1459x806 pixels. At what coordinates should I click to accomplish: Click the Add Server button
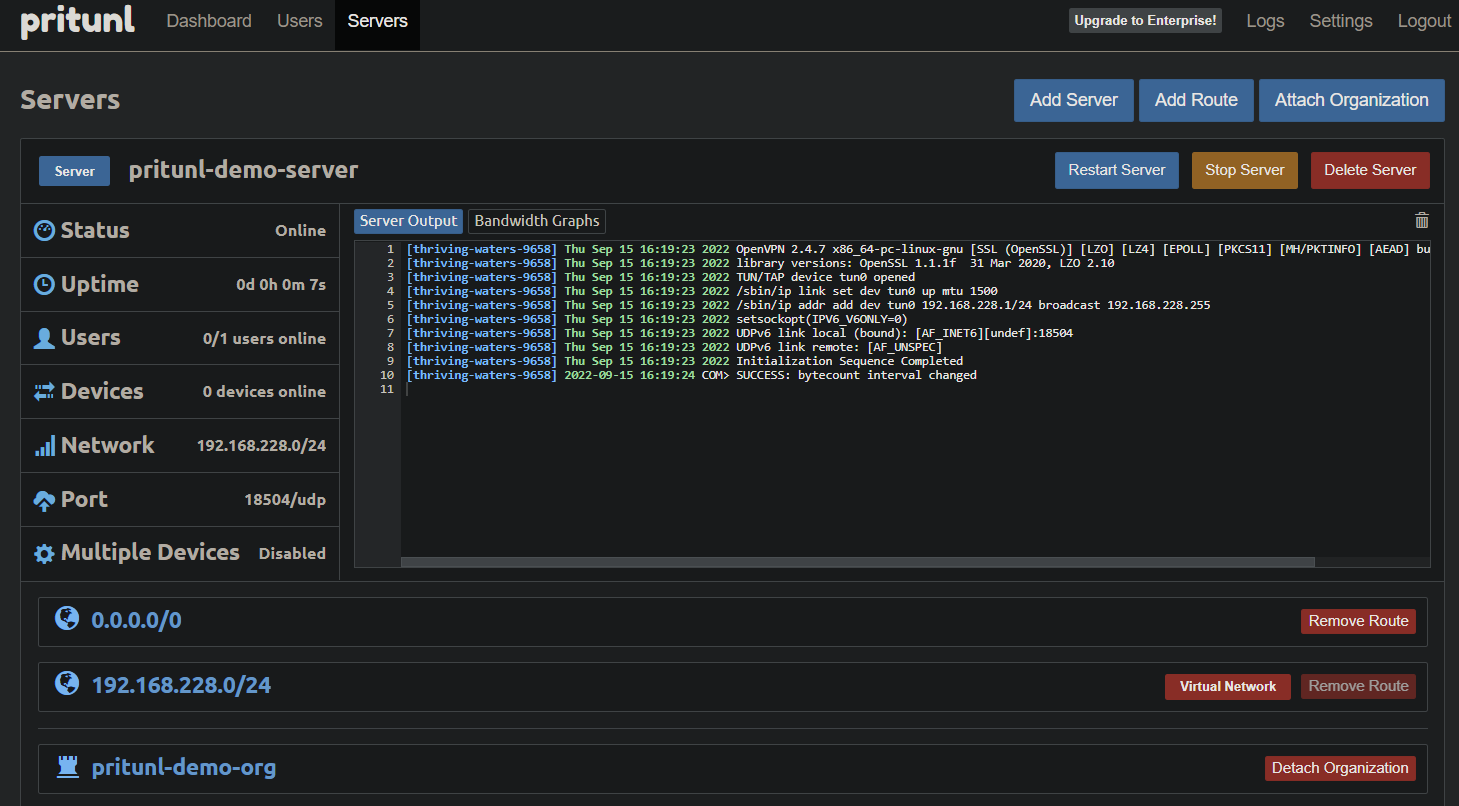pos(1074,100)
